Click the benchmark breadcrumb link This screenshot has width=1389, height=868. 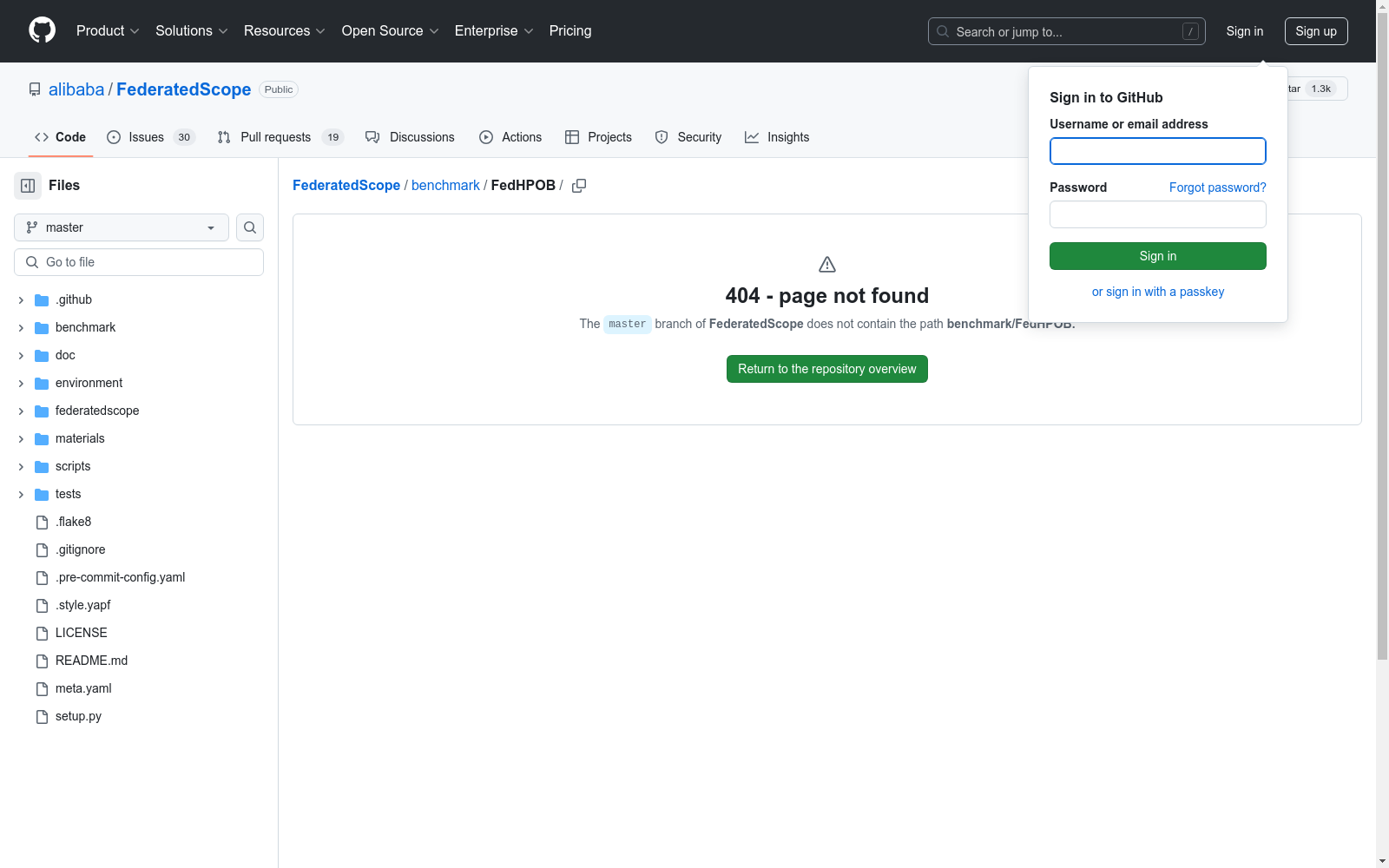point(445,186)
